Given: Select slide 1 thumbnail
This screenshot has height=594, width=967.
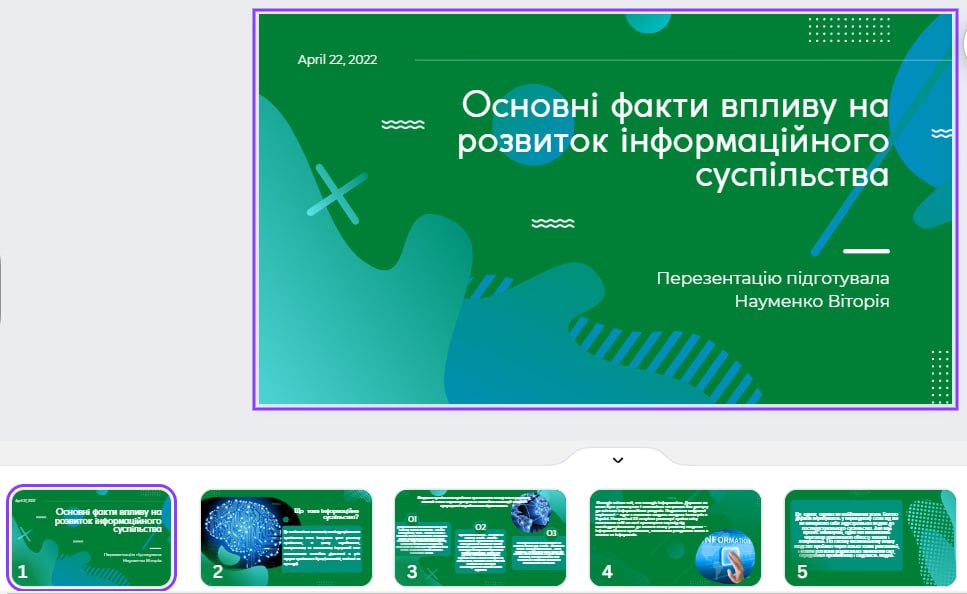Looking at the screenshot, I should 91,537.
